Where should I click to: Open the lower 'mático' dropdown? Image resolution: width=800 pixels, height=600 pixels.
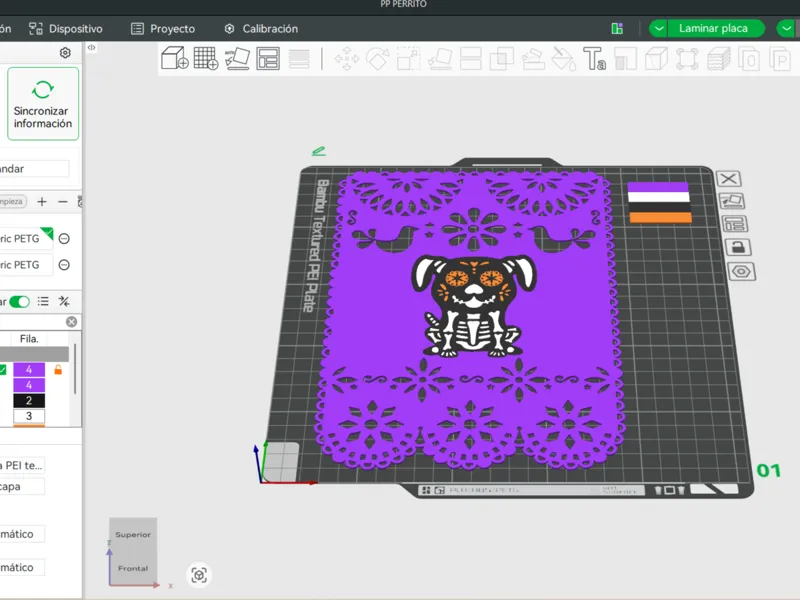point(22,567)
